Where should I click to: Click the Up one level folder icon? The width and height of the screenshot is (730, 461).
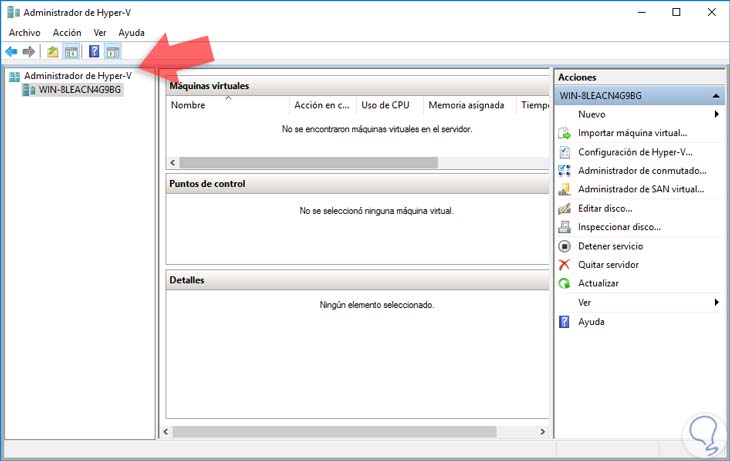click(x=53, y=52)
